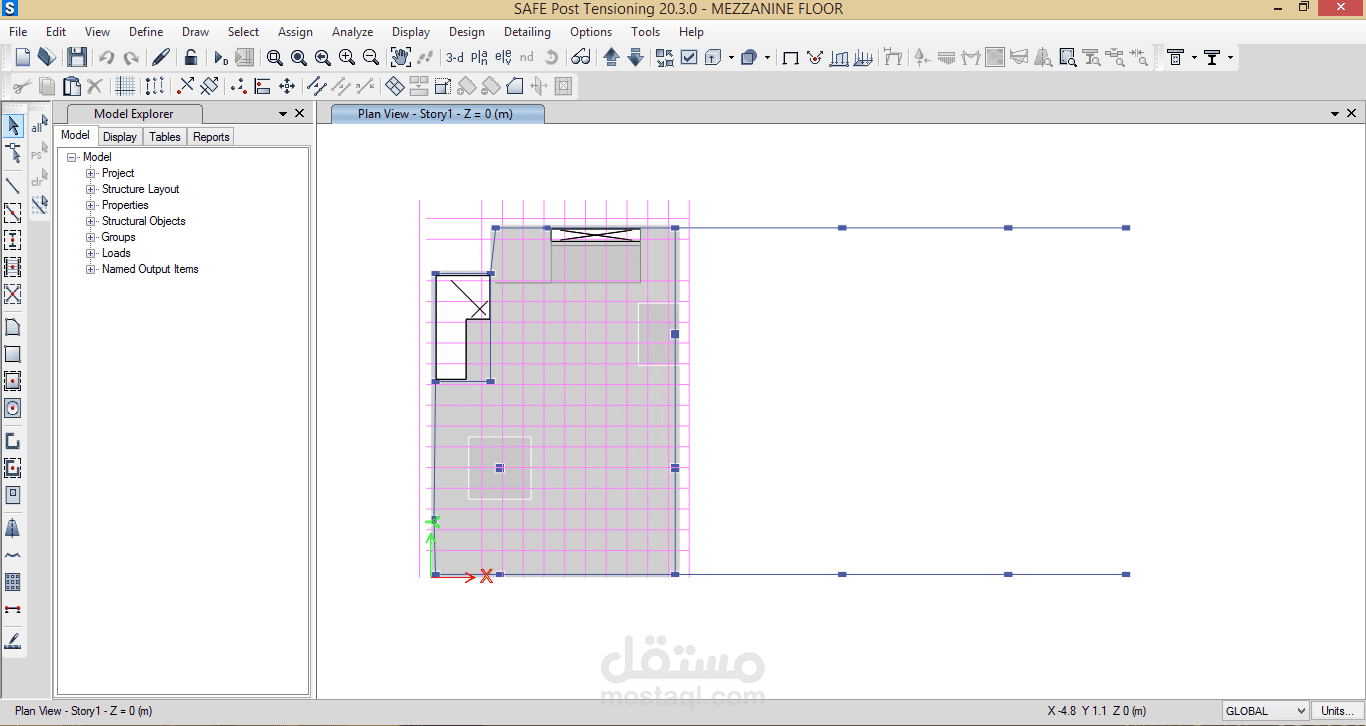Open the dropdown arrow beside the extrude view icon
Viewport: 1366px width, 726px height.
tap(731, 57)
